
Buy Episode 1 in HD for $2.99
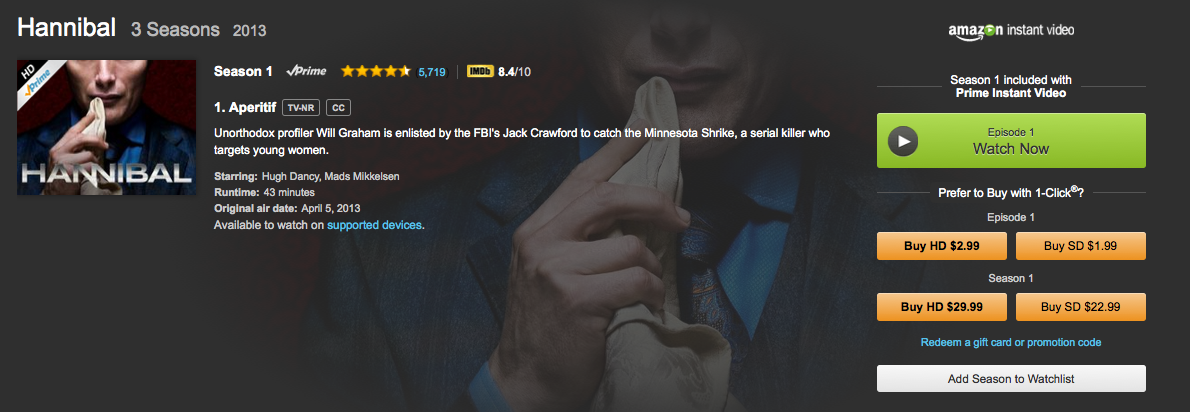click(942, 246)
